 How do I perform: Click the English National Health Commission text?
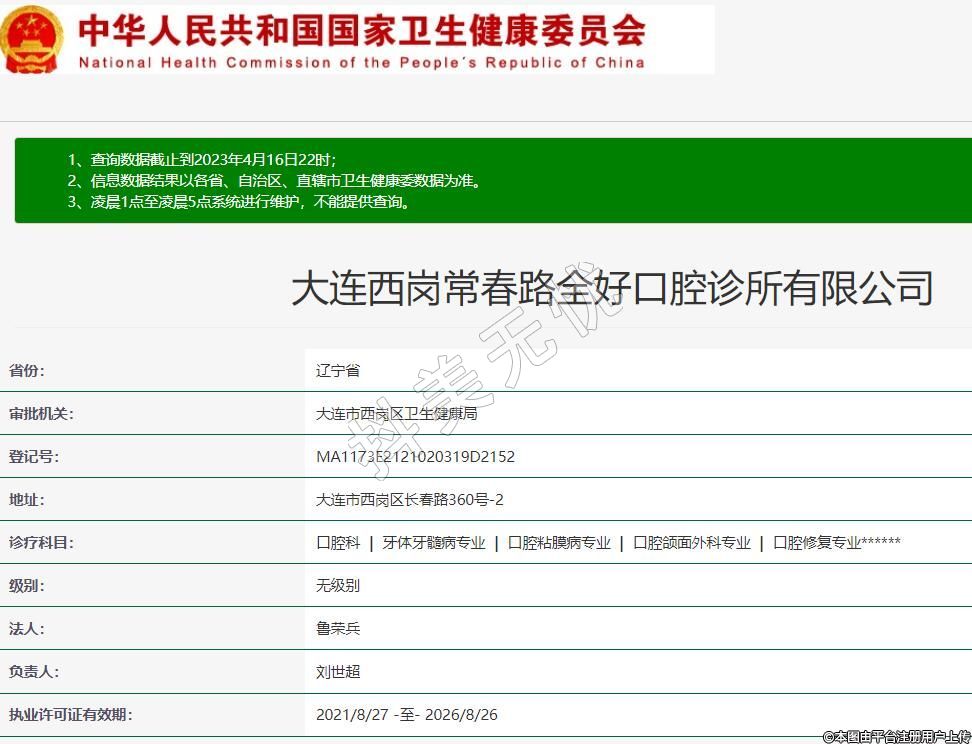[361, 62]
